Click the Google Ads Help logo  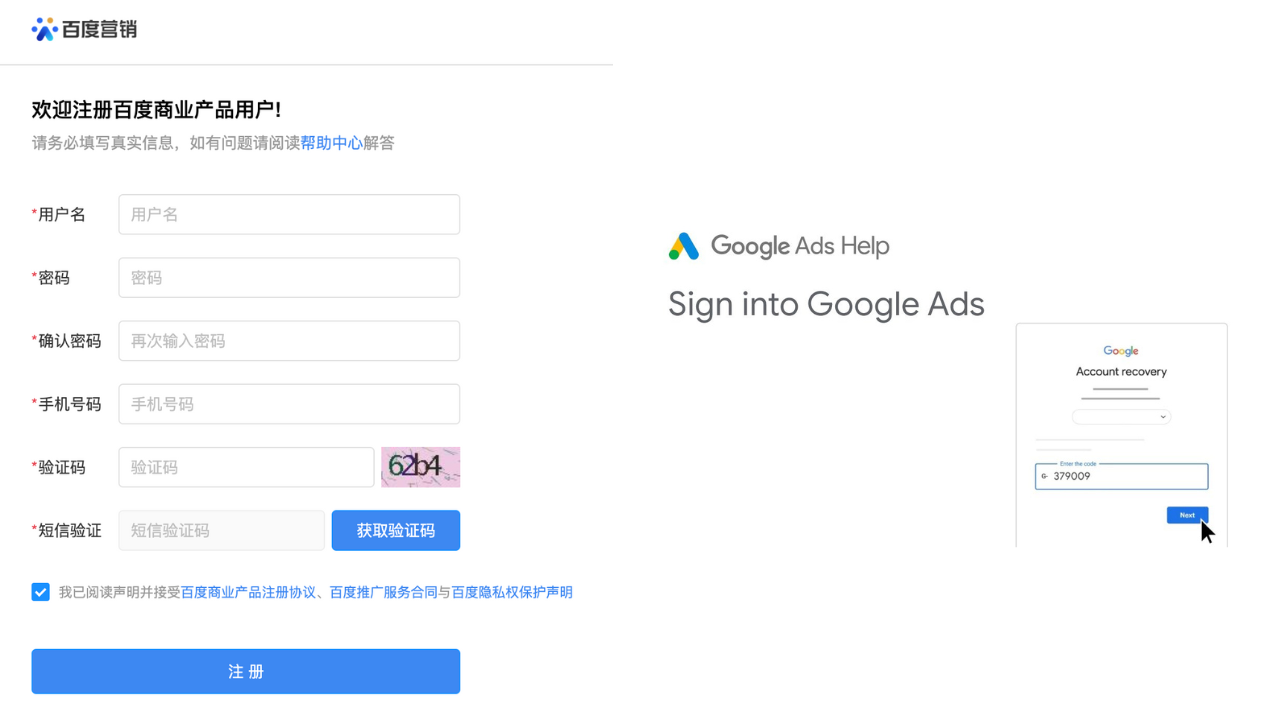pyautogui.click(x=778, y=246)
